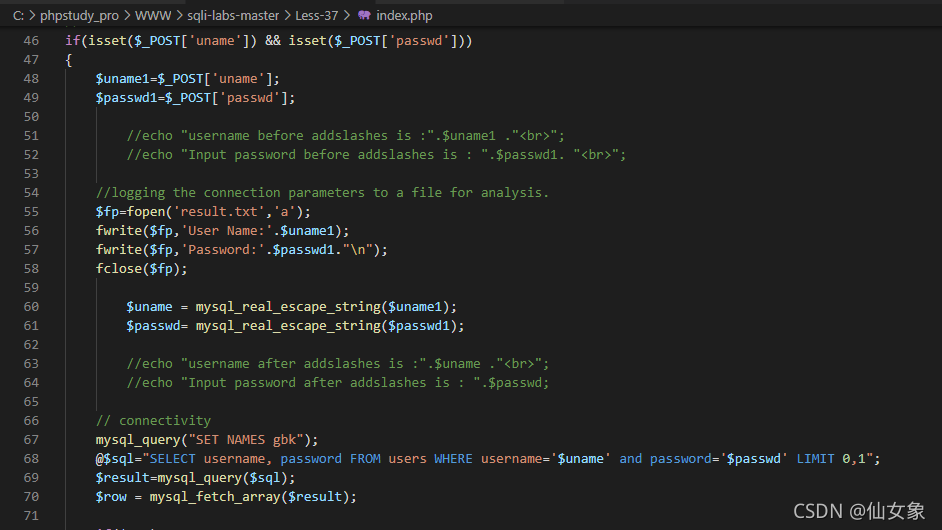Screen dimensions: 942x530
Task: Click 'User Name:' string in fwrite
Action: [226, 231]
